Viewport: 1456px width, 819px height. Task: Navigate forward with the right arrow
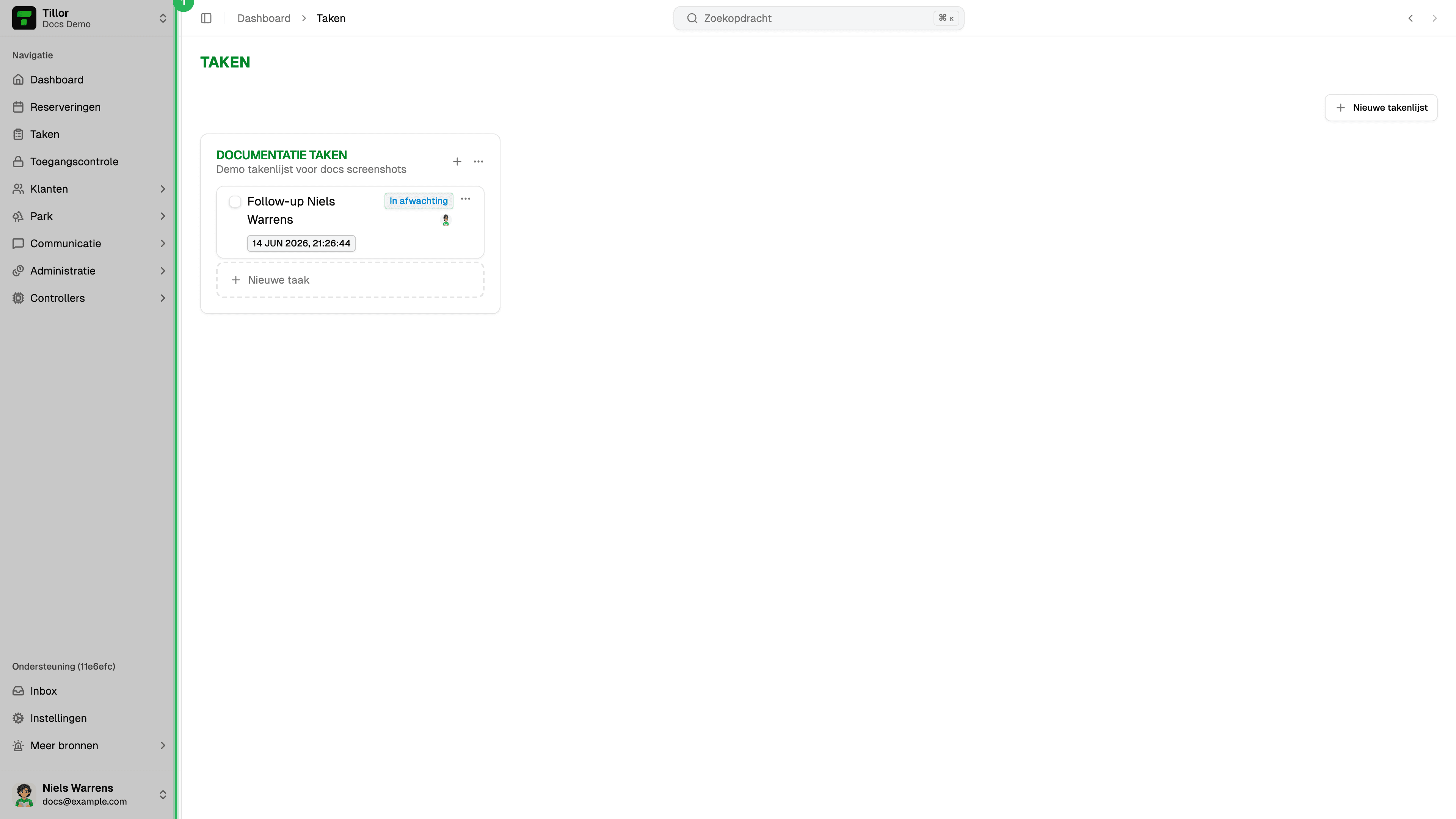click(1434, 18)
